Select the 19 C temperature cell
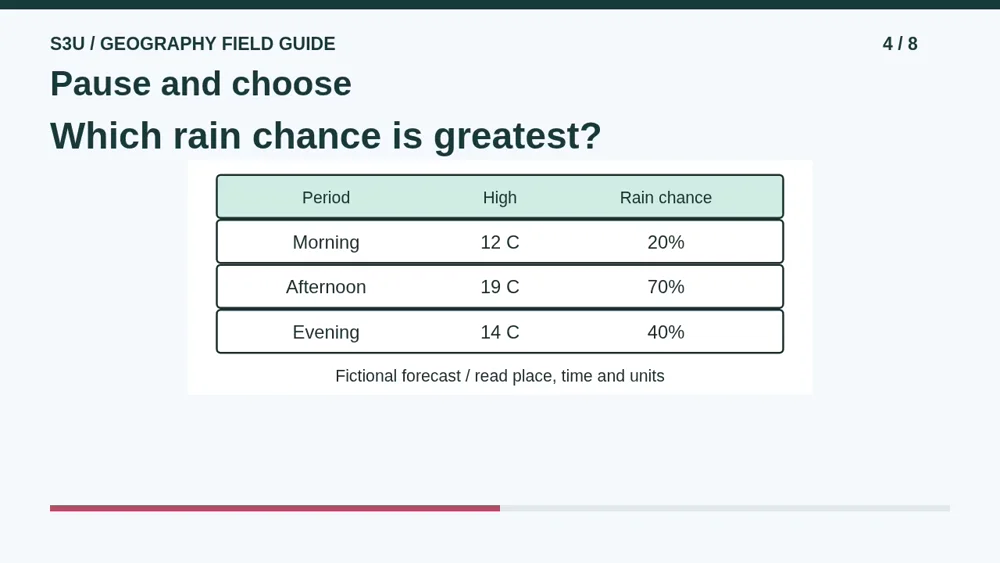Viewport: 1000px width, 563px height. click(x=500, y=287)
